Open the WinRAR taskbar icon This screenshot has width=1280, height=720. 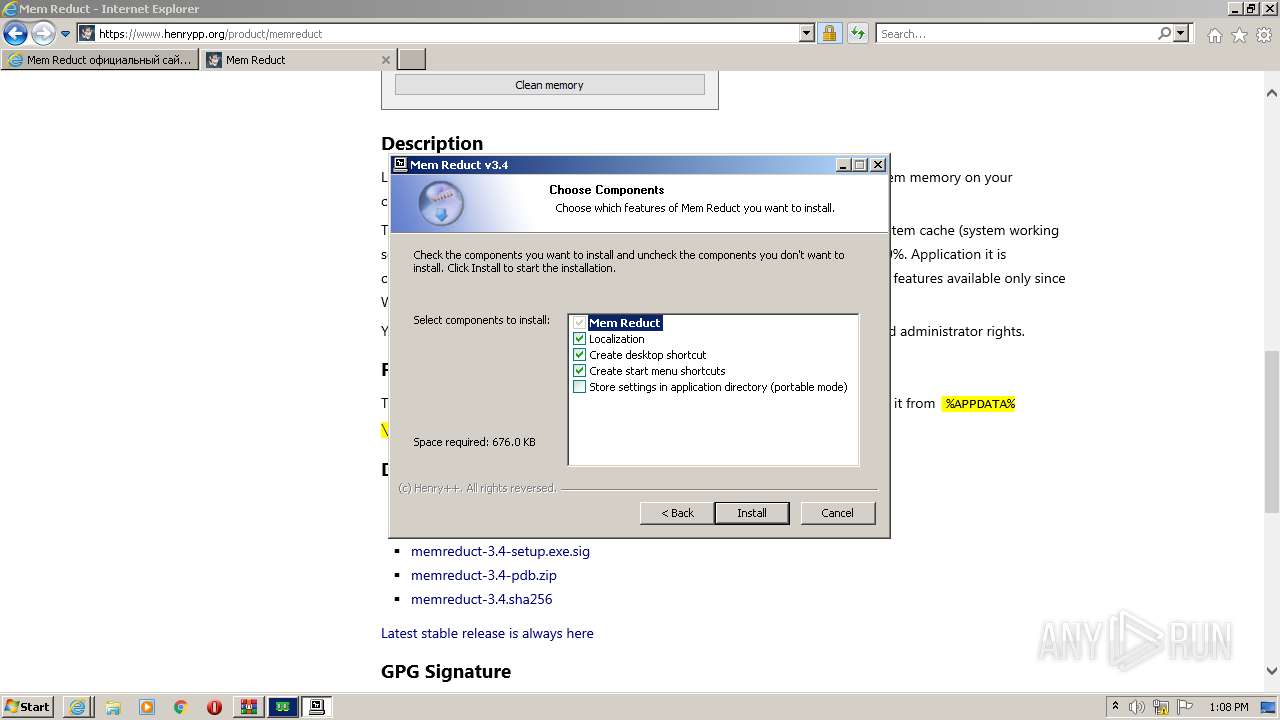[248, 707]
